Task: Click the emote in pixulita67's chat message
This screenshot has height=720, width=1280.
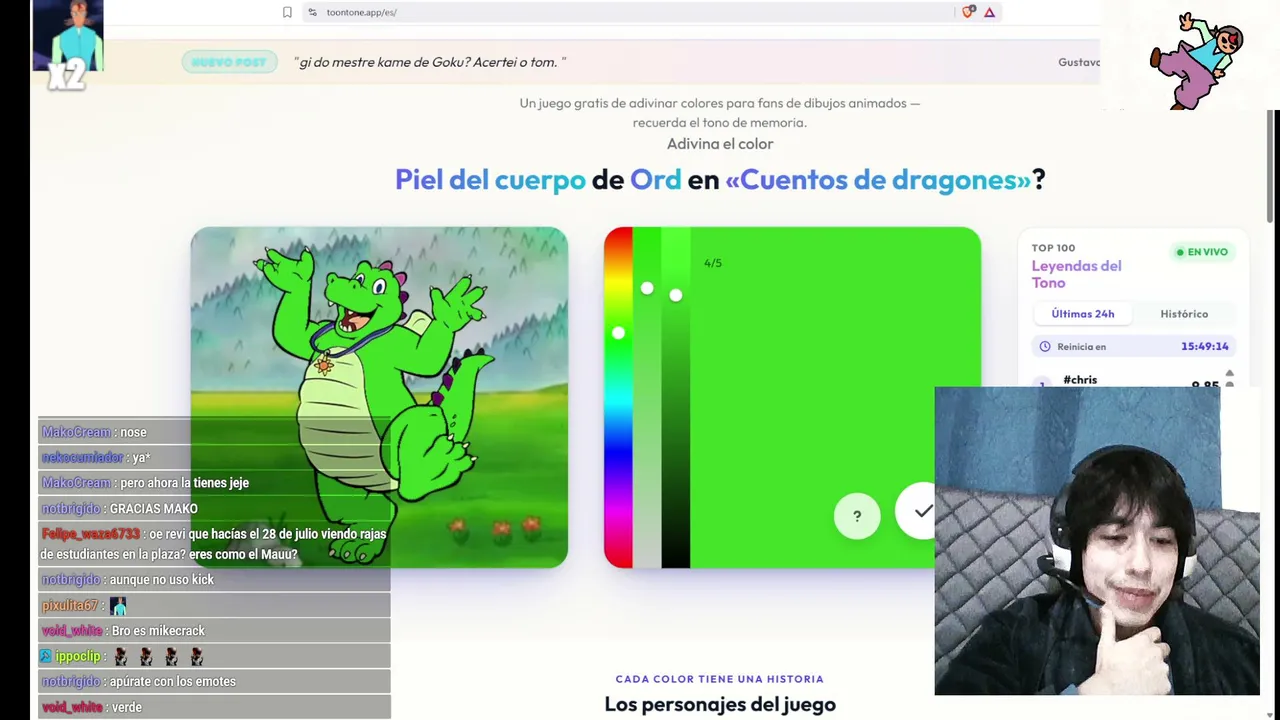Action: coord(118,606)
